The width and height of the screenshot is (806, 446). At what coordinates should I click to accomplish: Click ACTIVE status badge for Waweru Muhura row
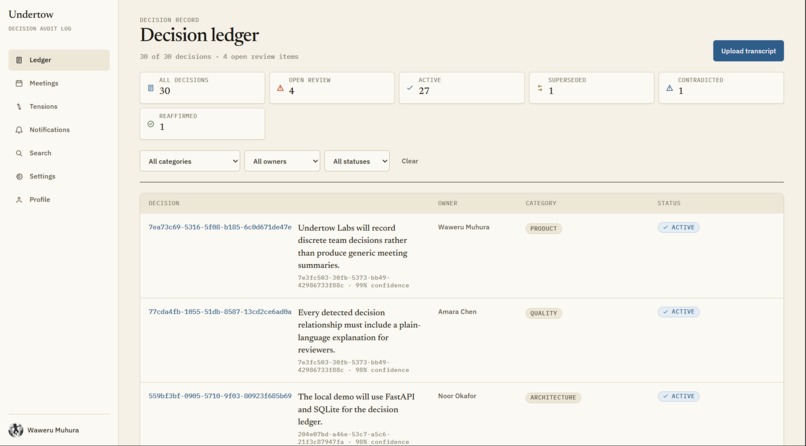pyautogui.click(x=679, y=227)
